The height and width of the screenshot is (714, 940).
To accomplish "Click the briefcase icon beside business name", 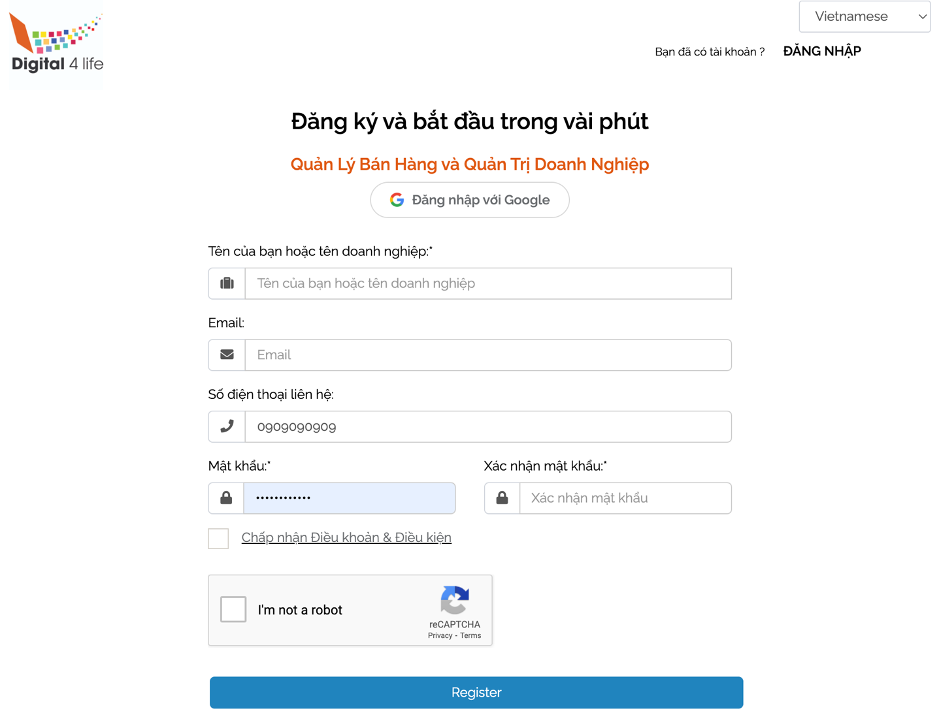I will 227,283.
